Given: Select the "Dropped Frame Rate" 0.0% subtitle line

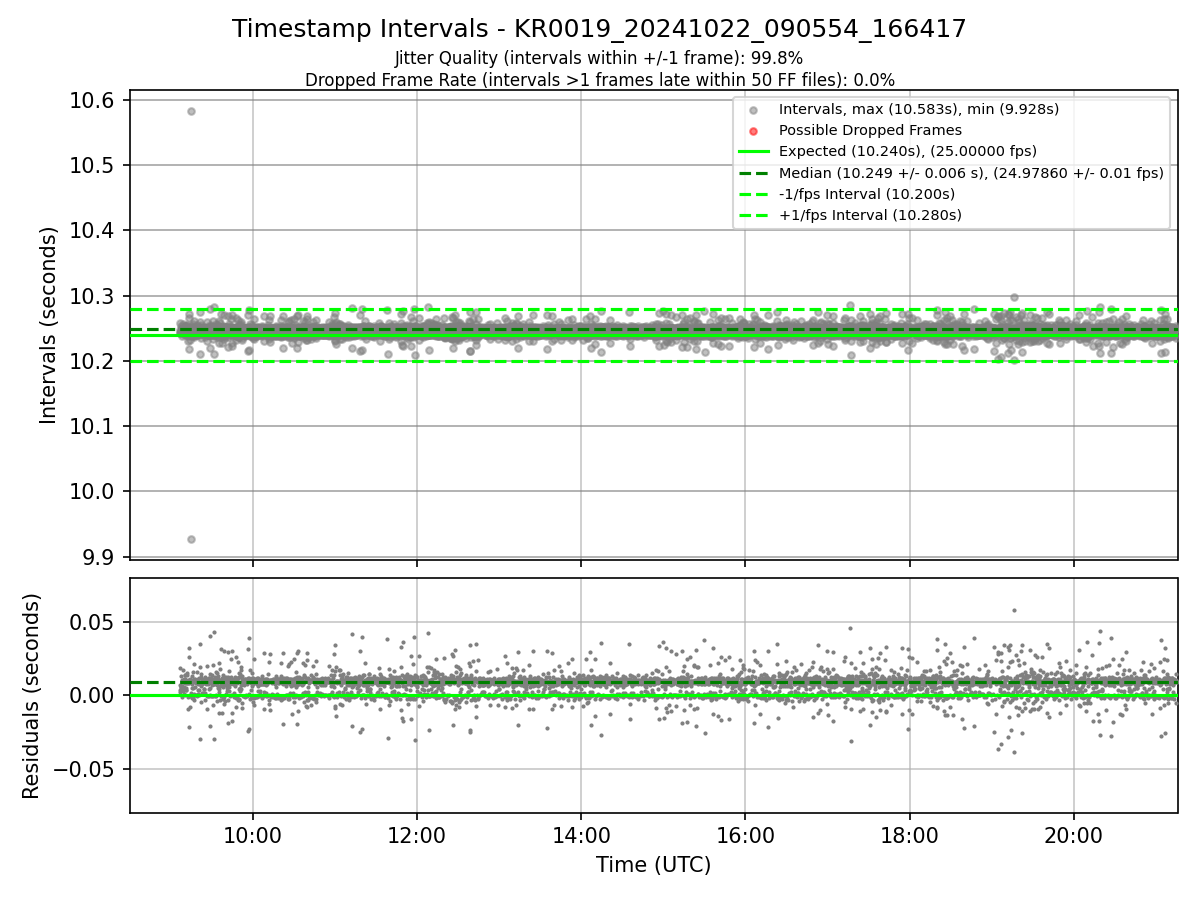Looking at the screenshot, I should (x=599, y=80).
